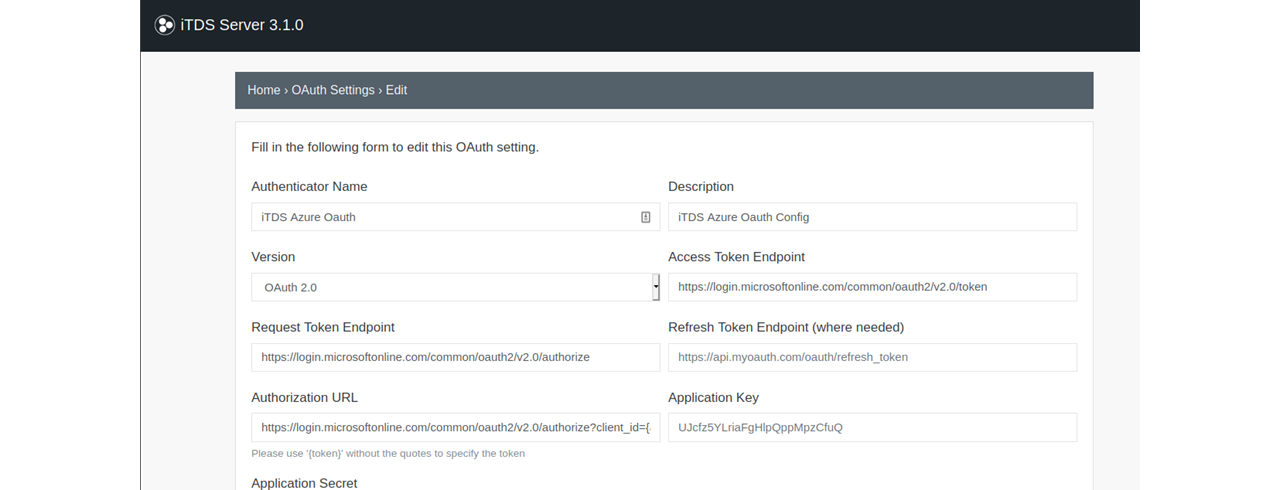Click the Description label

point(701,187)
